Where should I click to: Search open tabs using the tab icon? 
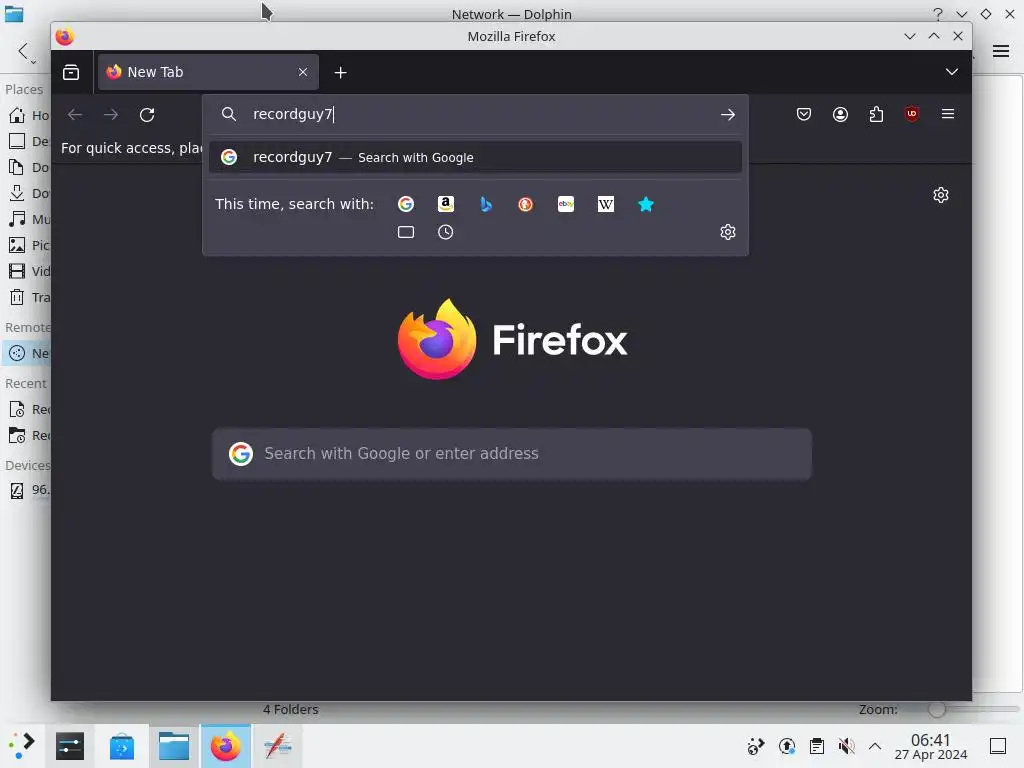point(406,232)
